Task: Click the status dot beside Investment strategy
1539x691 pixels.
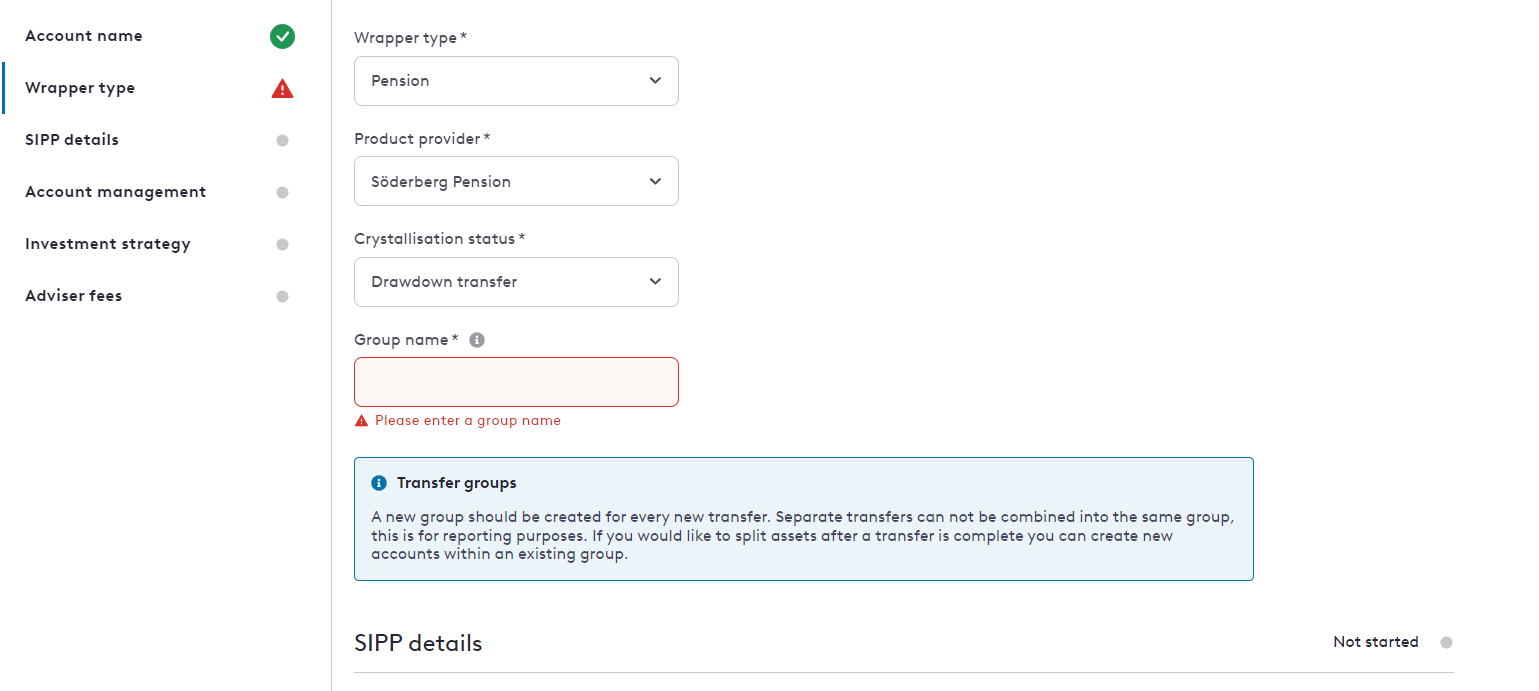Action: pyautogui.click(x=282, y=244)
